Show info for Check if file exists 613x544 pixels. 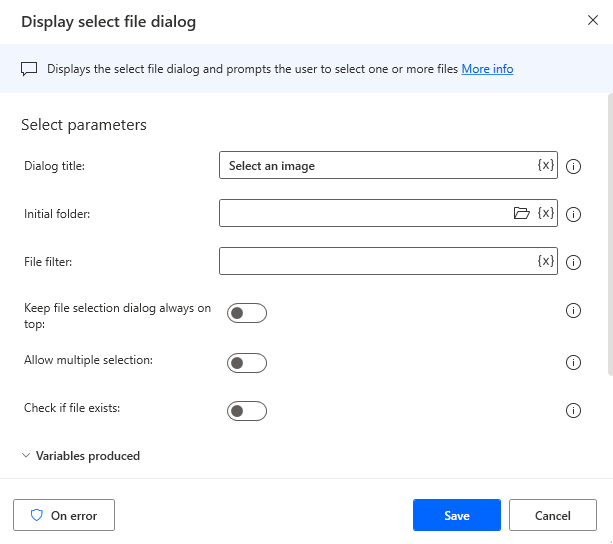click(x=574, y=410)
